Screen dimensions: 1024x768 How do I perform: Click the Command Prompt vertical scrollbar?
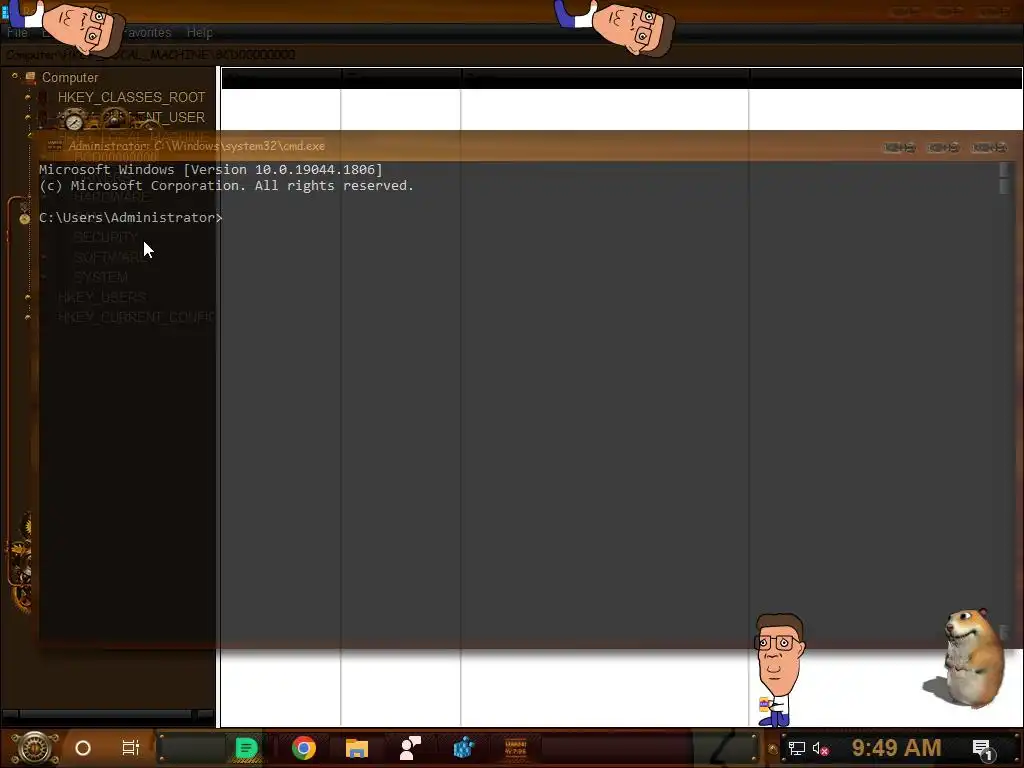pos(1005,402)
